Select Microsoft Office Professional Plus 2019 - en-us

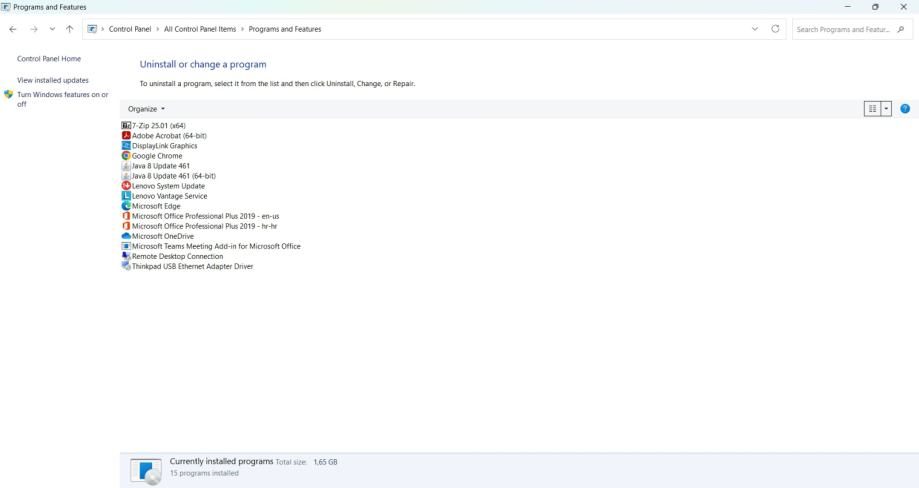[x=205, y=216]
